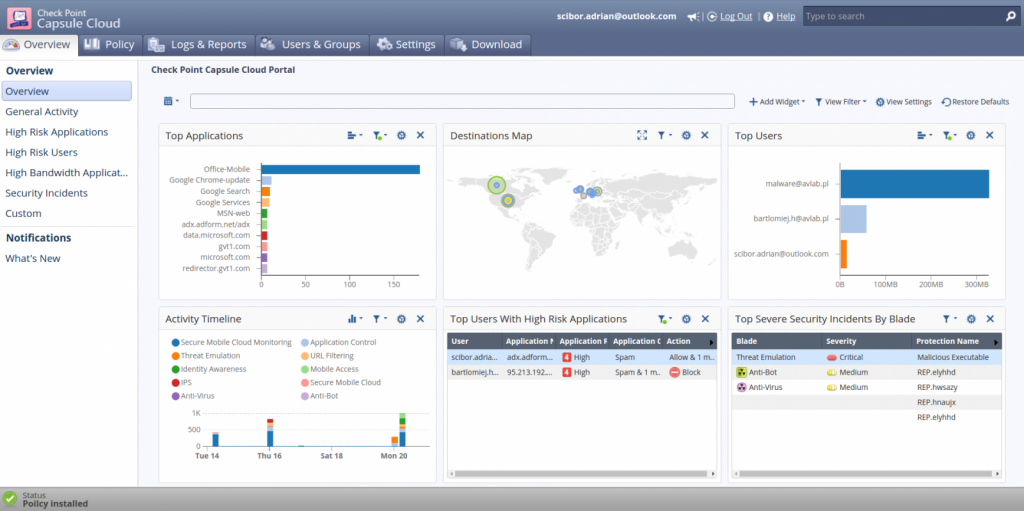Open High Risk Applications in sidebar
This screenshot has height=511, width=1024.
pos(56,132)
